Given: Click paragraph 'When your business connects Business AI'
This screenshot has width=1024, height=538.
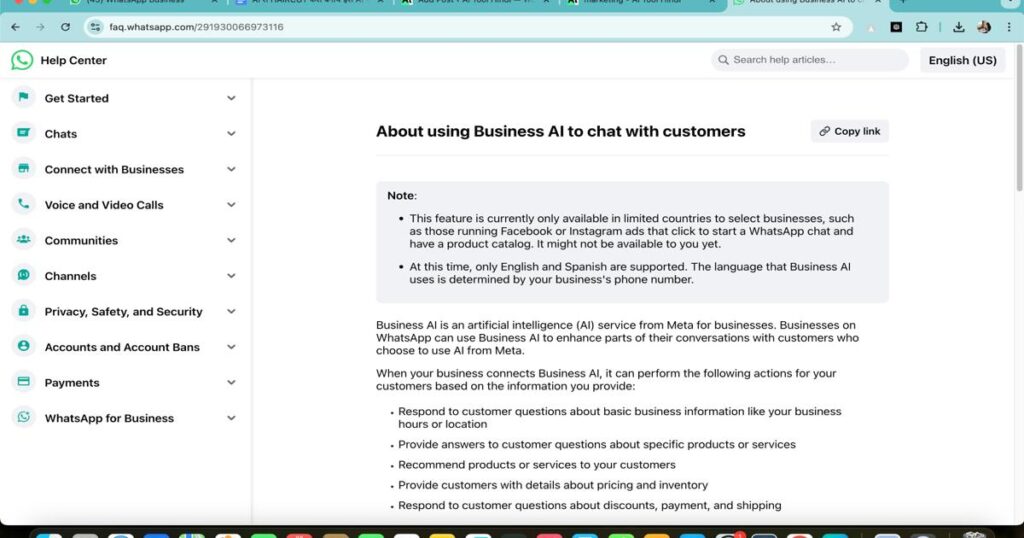Looking at the screenshot, I should (x=606, y=379).
